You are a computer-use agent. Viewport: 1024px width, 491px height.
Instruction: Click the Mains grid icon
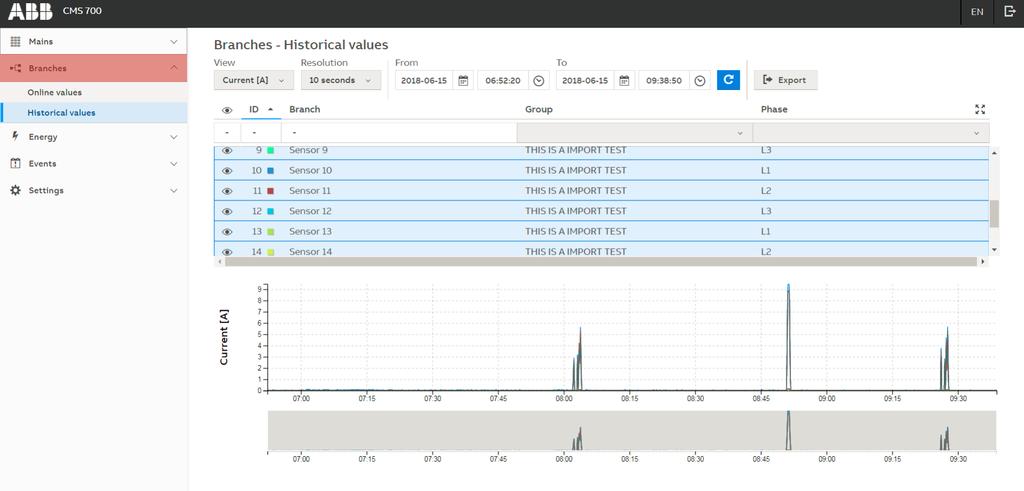(16, 41)
